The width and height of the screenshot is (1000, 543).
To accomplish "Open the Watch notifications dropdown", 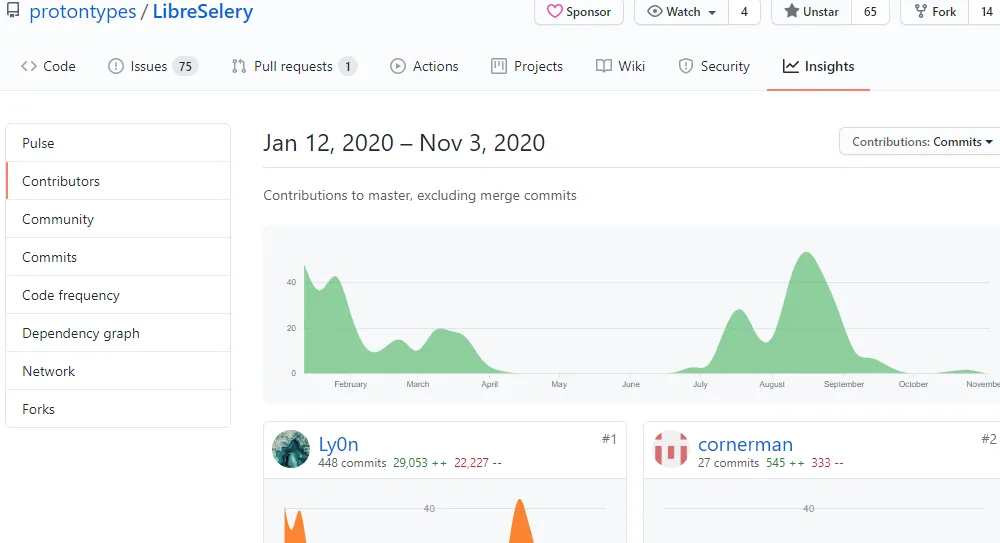I will [682, 11].
